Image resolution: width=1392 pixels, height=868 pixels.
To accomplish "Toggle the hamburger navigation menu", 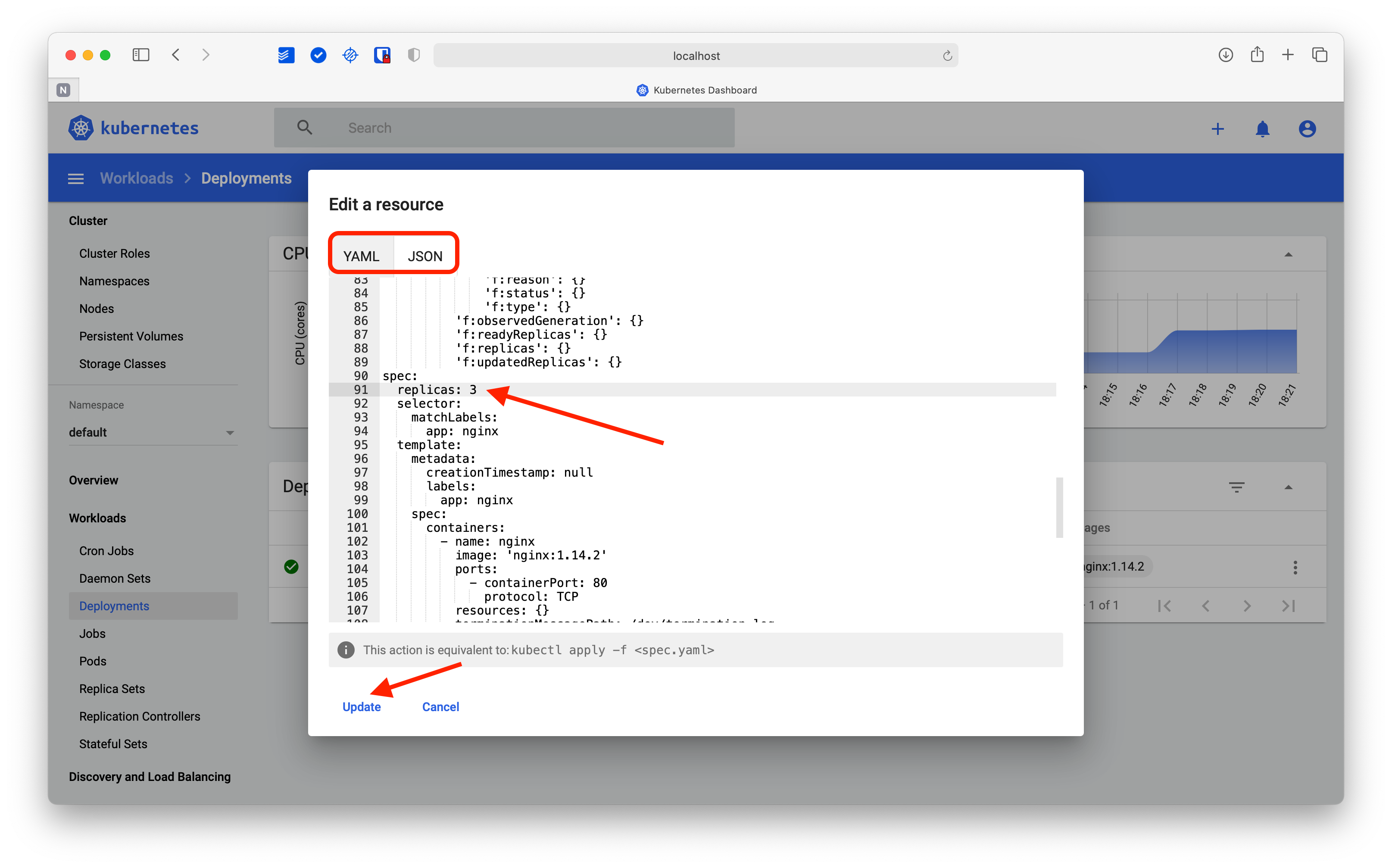I will (76, 178).
